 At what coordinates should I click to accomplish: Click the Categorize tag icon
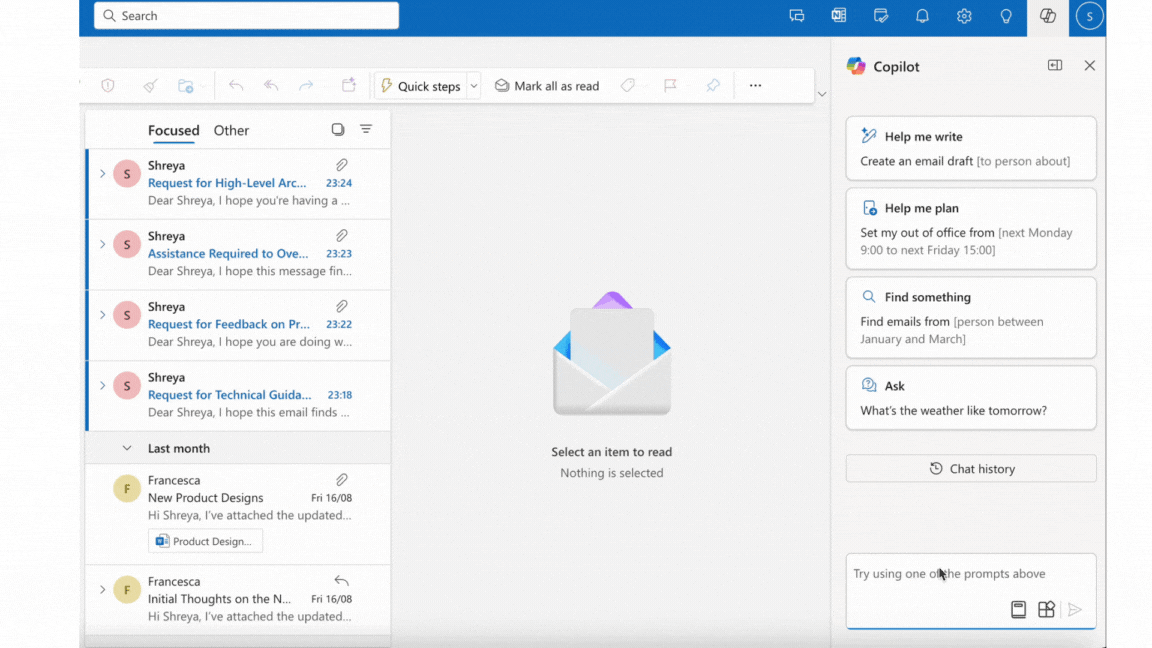[627, 86]
